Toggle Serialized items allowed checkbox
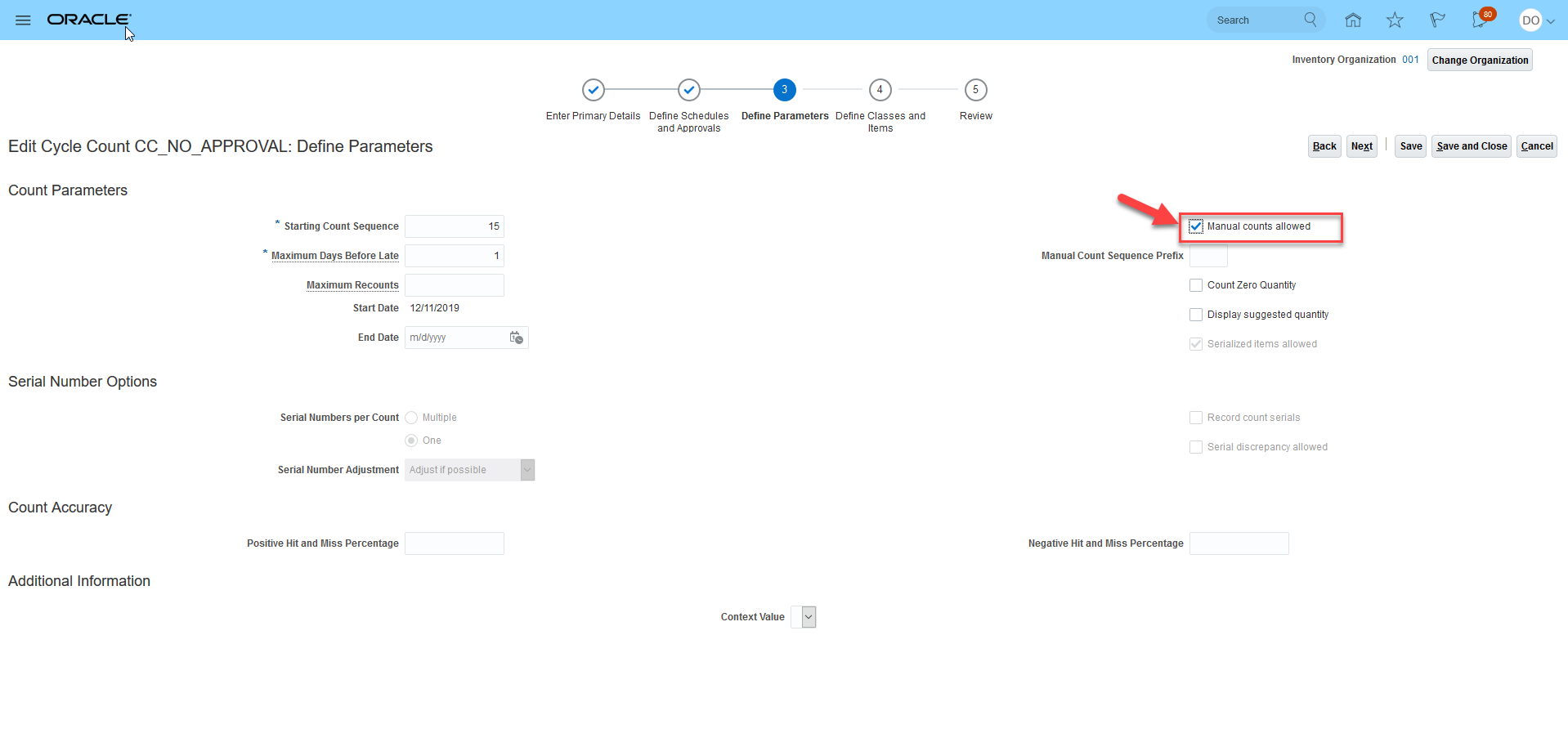The height and width of the screenshot is (738, 1568). coord(1196,344)
